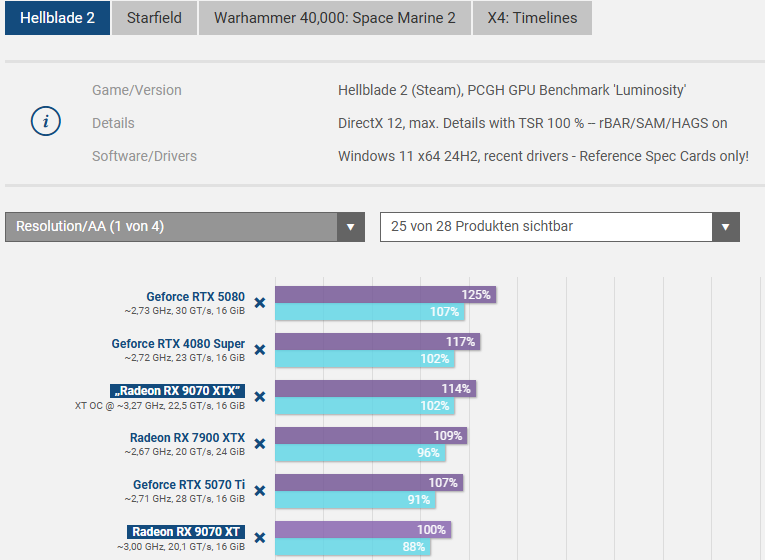The image size is (765, 560).
Task: Open the 25 von 28 Produkten dropdown
Action: [x=560, y=227]
